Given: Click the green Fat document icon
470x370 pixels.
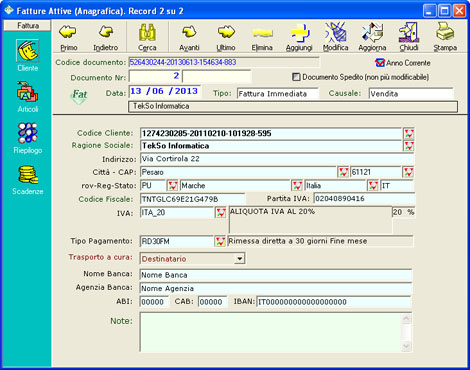Looking at the screenshot, I should coord(79,96).
